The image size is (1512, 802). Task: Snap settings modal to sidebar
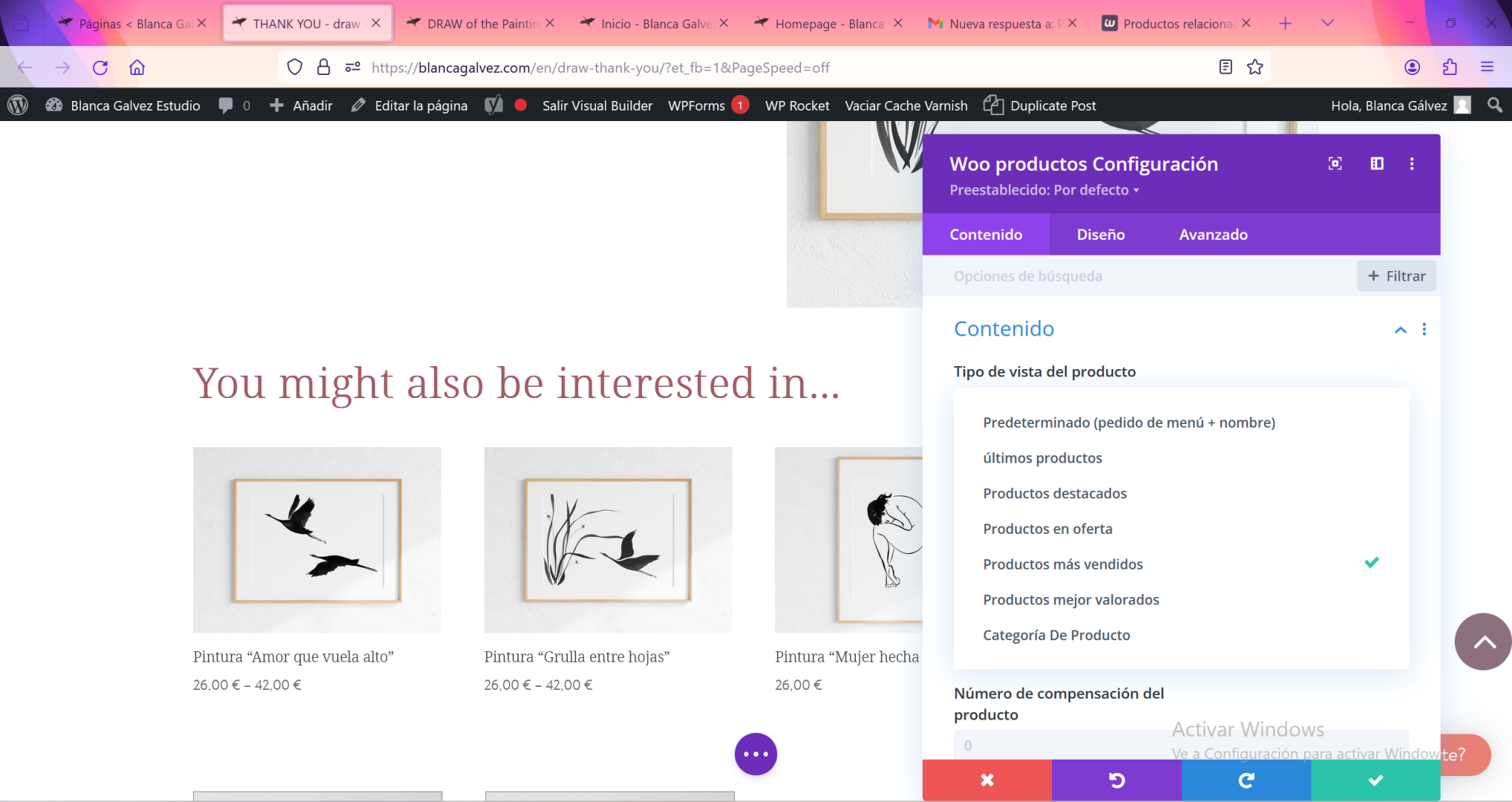[x=1377, y=163]
